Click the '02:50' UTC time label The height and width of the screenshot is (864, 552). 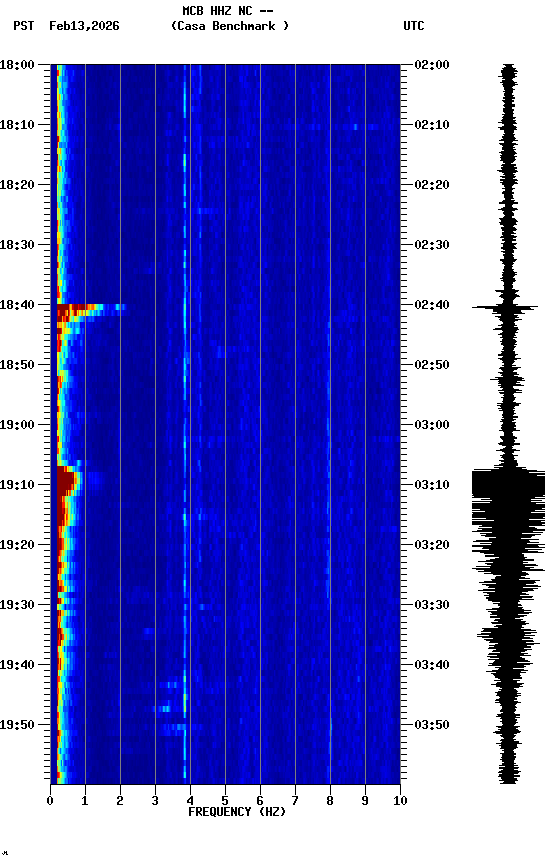click(x=432, y=365)
